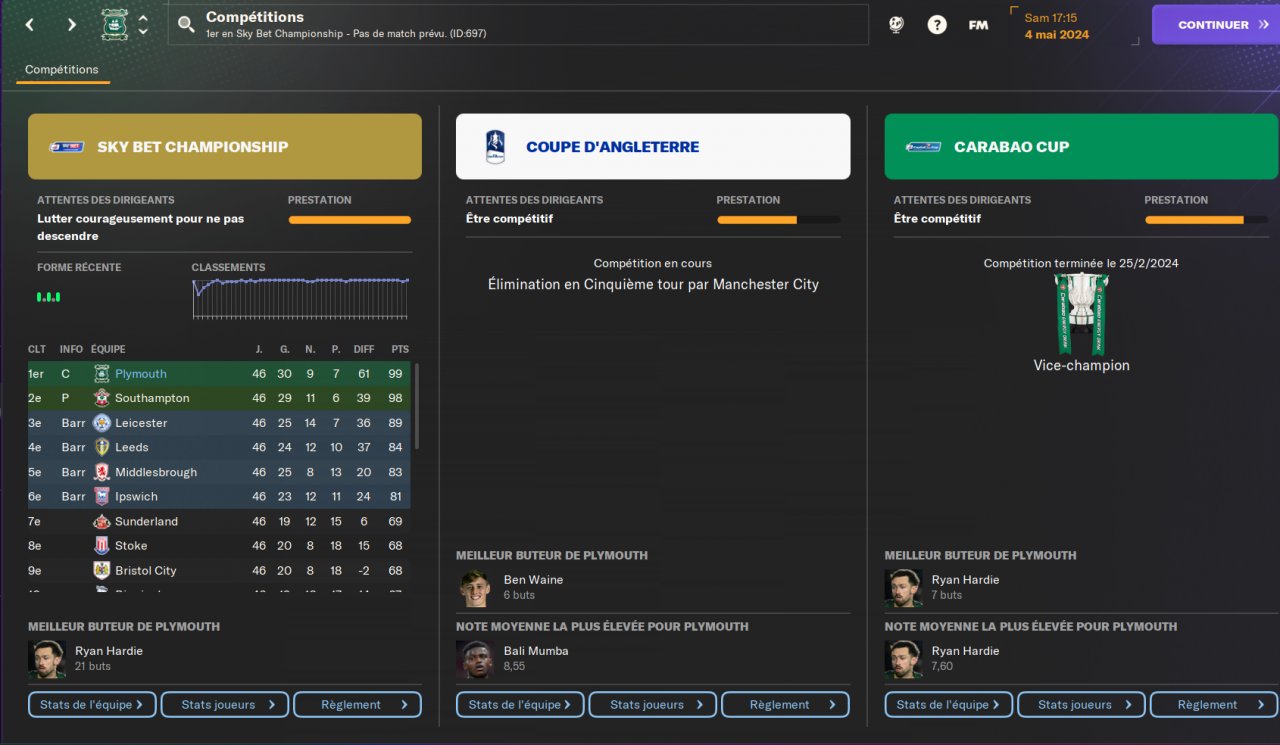The width and height of the screenshot is (1280, 745).
Task: Click the PTS column header
Action: (400, 349)
